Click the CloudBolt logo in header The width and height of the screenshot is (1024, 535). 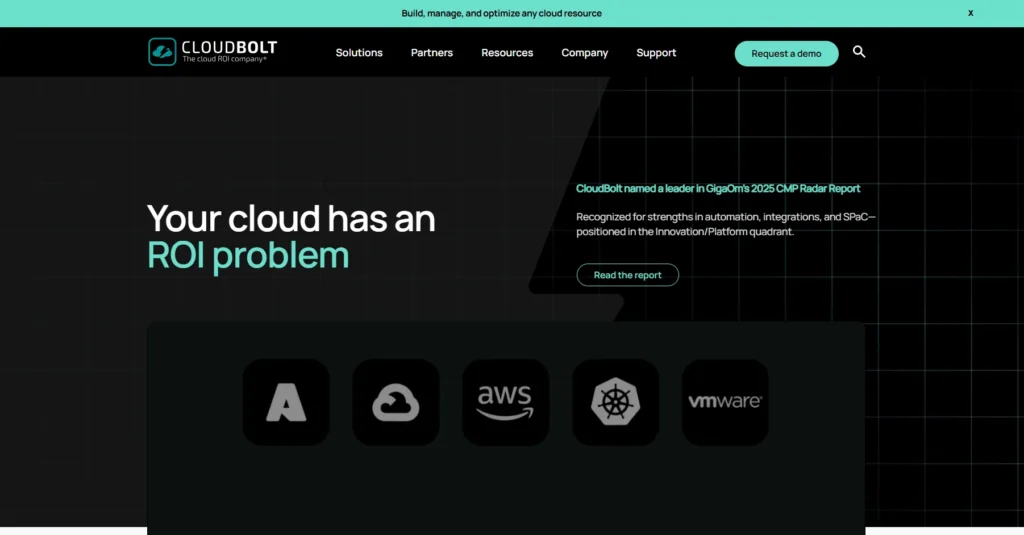pos(213,52)
